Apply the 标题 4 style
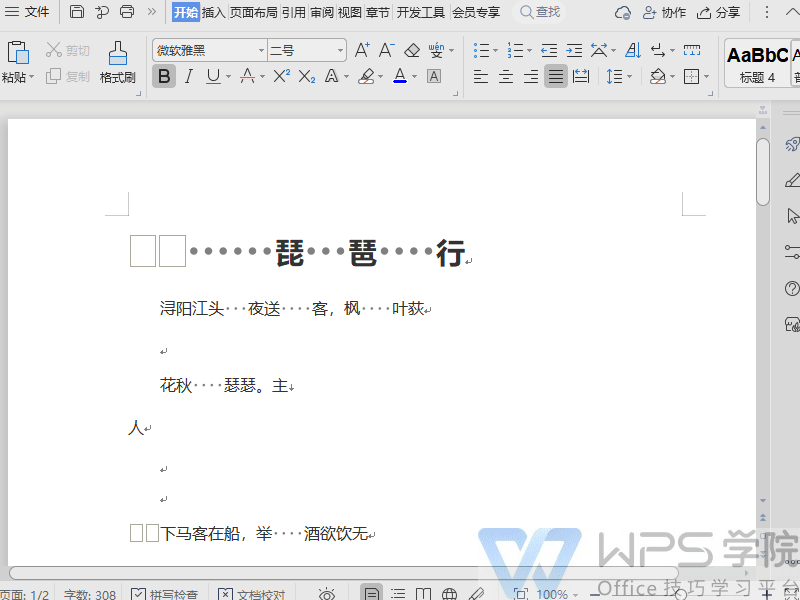The height and width of the screenshot is (600, 800). [x=757, y=63]
